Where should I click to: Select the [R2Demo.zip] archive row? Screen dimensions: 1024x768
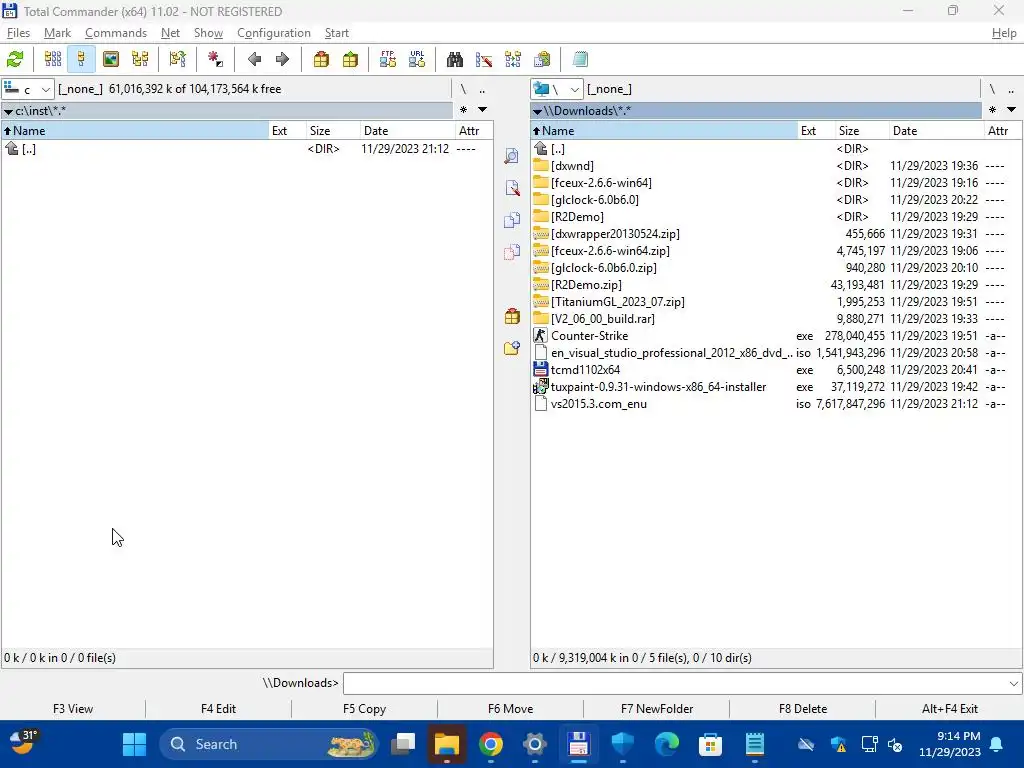776,285
